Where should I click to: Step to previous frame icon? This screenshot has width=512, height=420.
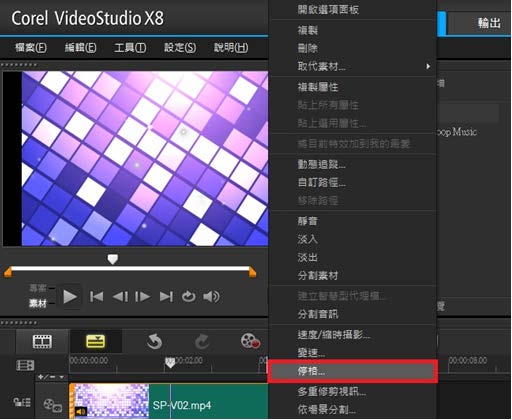point(120,297)
